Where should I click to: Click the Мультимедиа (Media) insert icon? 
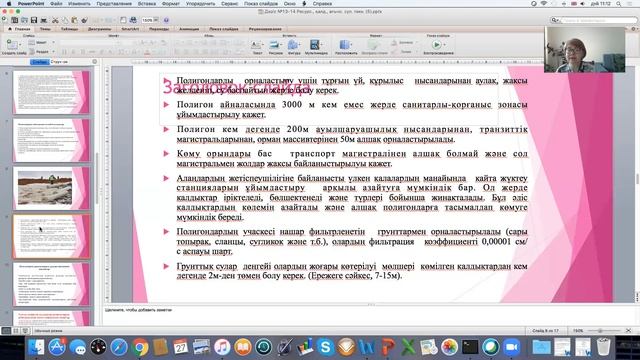[x=315, y=44]
